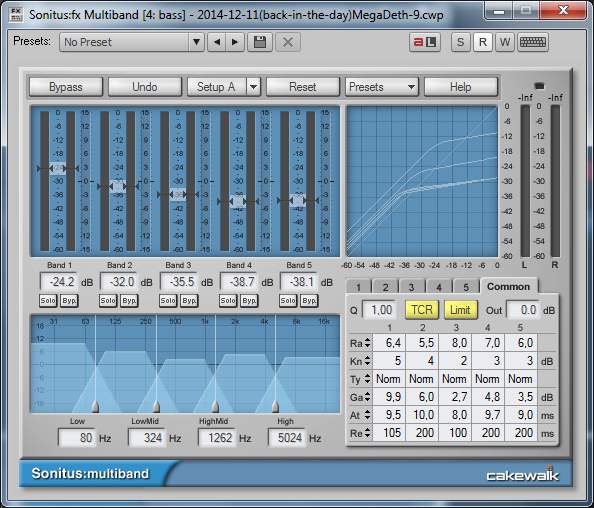Viewport: 594px width, 508px height.
Task: Click the Q value field 1,00
Action: 380,310
